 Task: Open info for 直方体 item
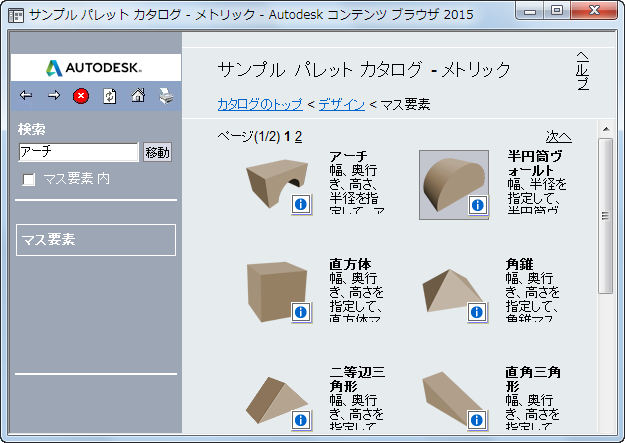click(x=301, y=312)
